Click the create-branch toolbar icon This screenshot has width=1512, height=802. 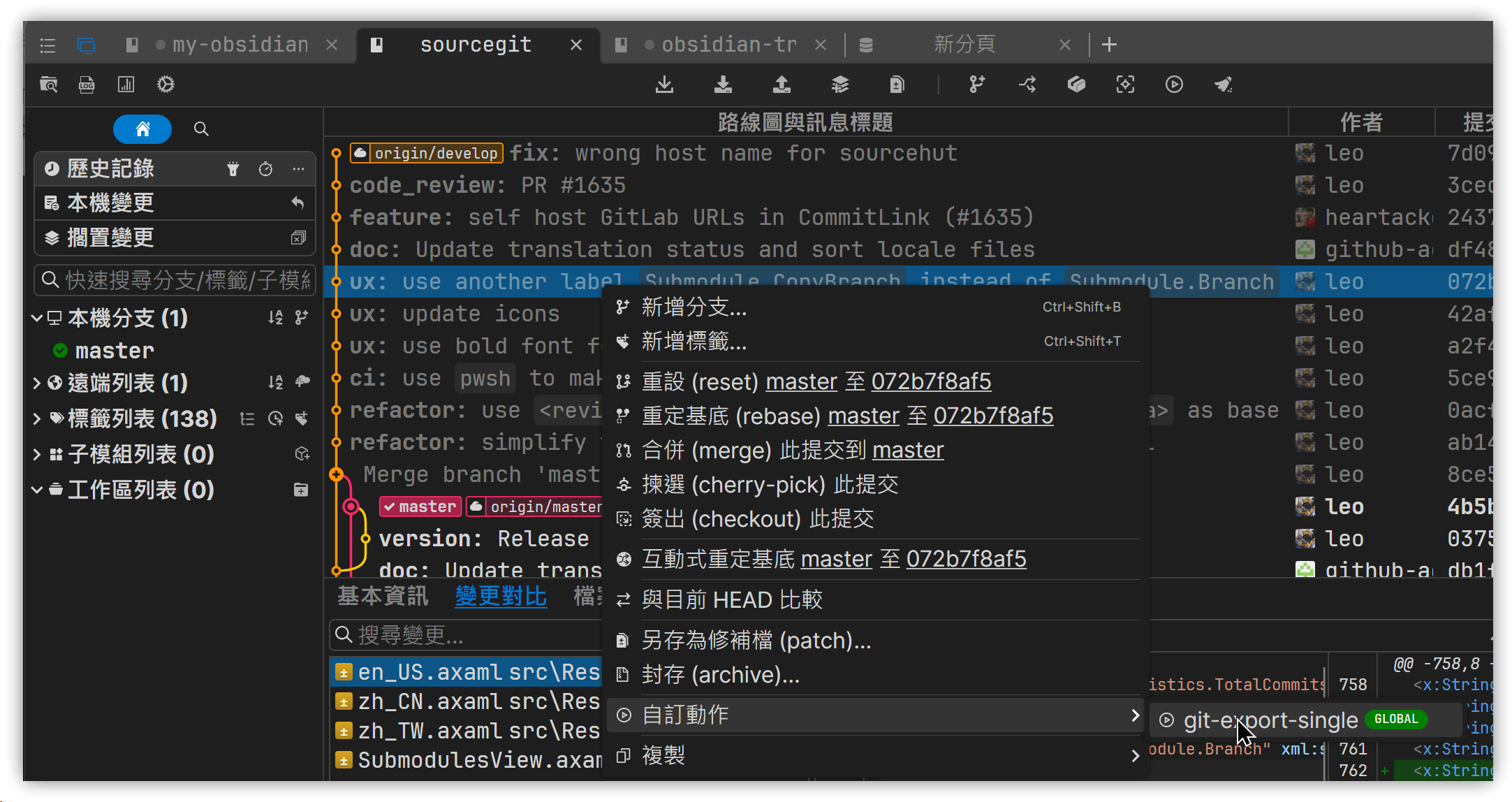point(976,85)
